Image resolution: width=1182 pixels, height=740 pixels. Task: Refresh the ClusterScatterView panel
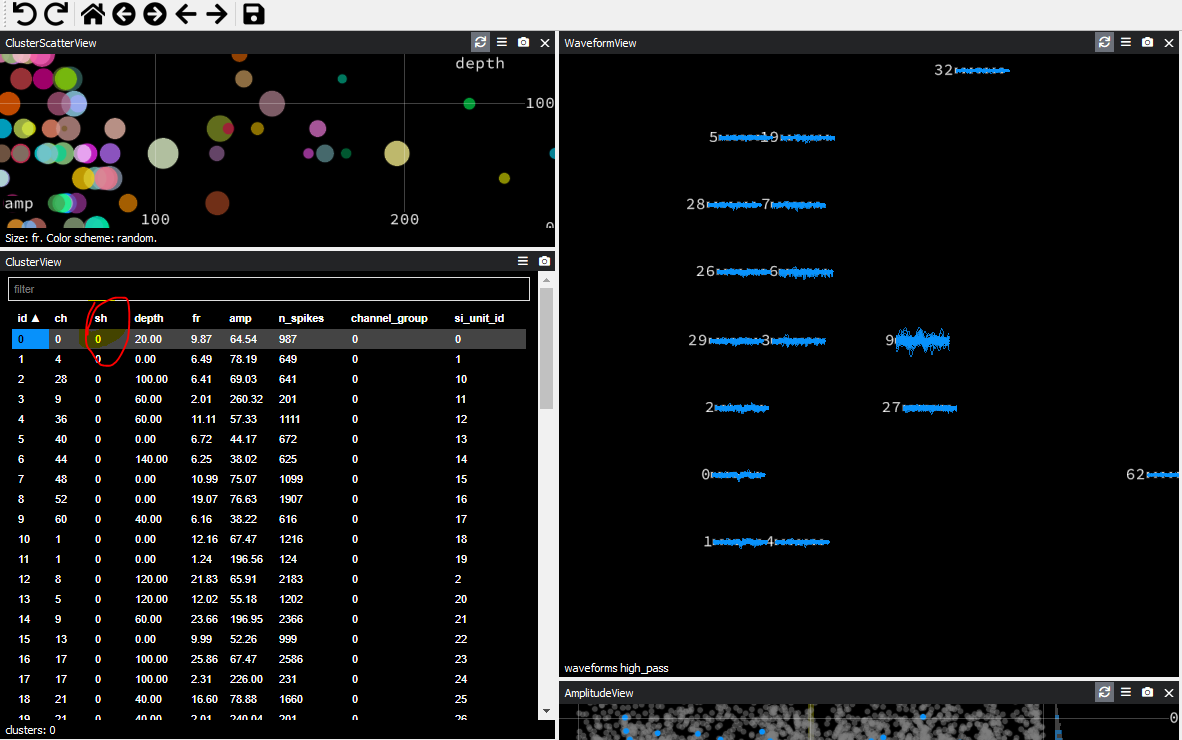pyautogui.click(x=478, y=42)
